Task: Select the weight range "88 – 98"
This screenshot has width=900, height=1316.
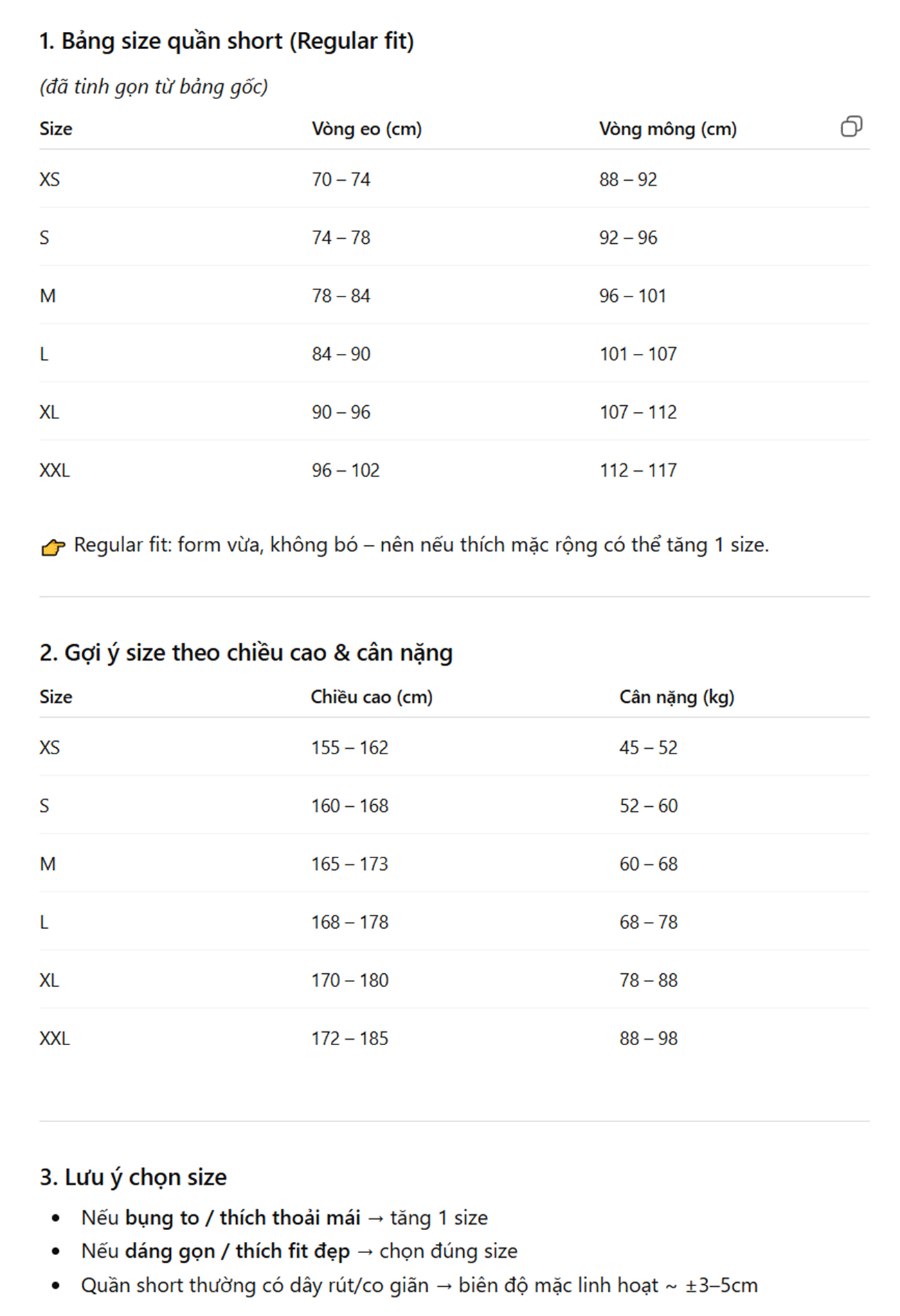Action: (648, 1039)
